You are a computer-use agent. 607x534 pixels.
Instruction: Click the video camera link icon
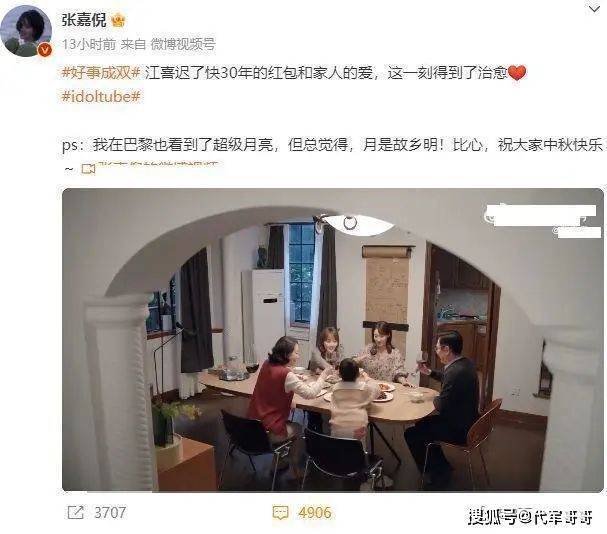88,169
